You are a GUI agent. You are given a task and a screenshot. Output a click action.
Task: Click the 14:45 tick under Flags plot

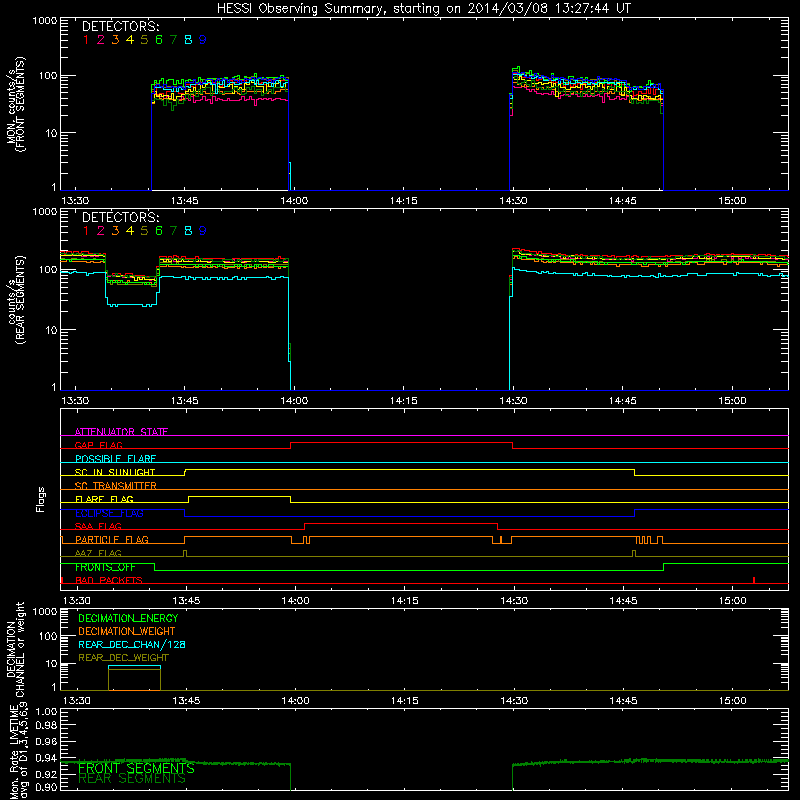623,601
